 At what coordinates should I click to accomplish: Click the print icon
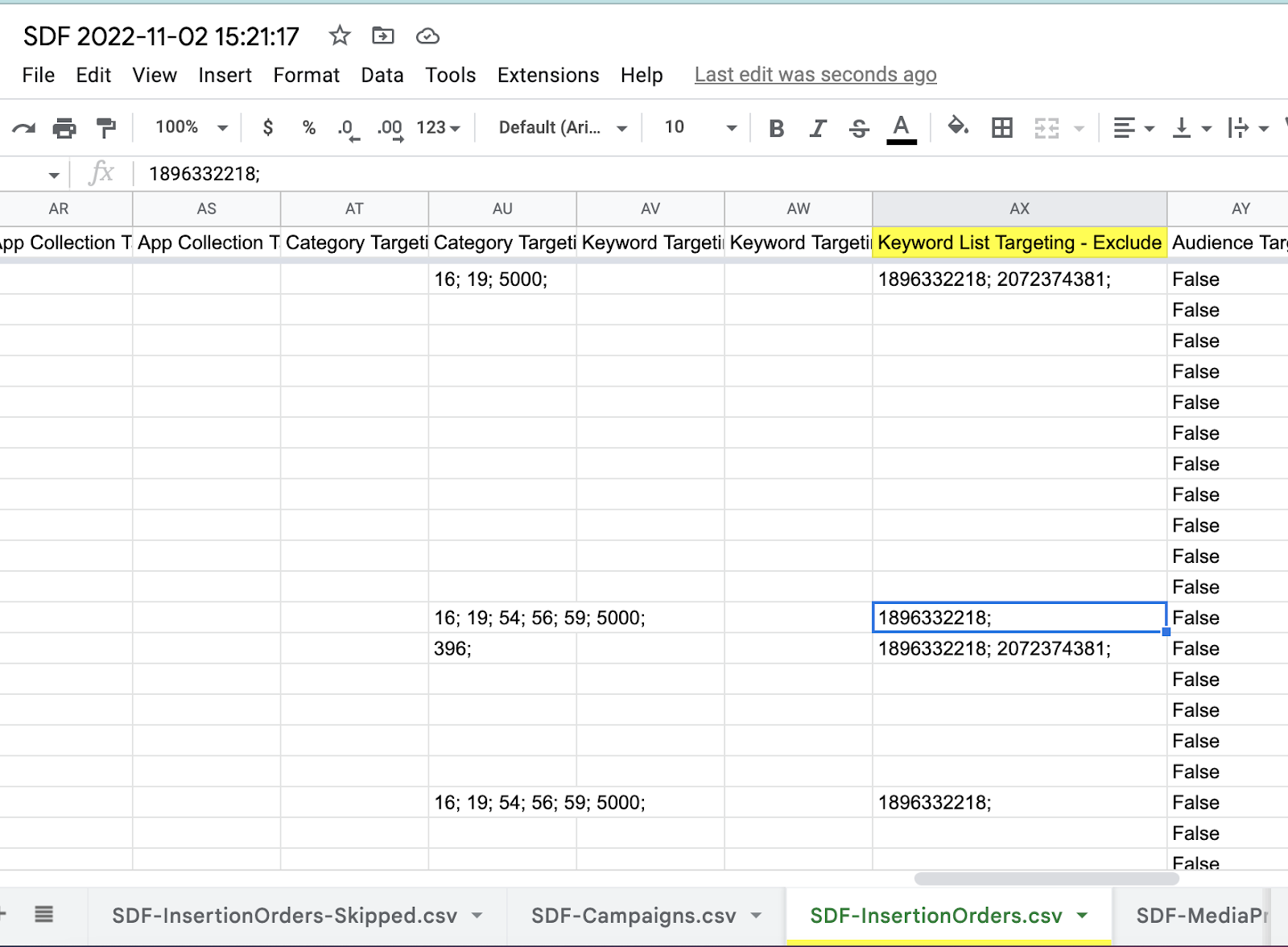pyautogui.click(x=64, y=128)
